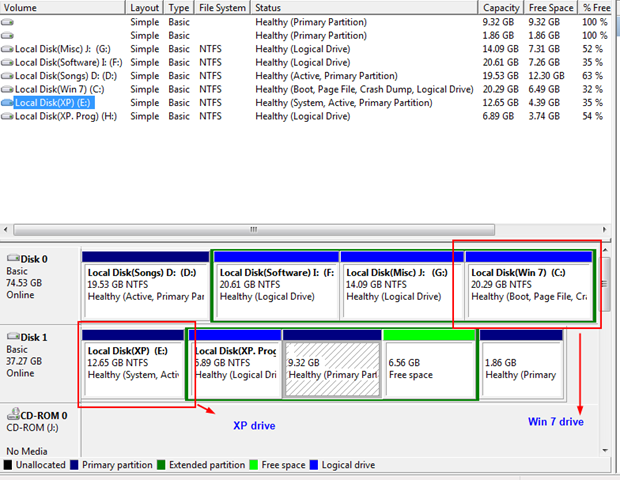Select drive icon of the 1.86 GB unnamed volume
The width and height of the screenshot is (620, 480).
pyautogui.click(x=7, y=36)
